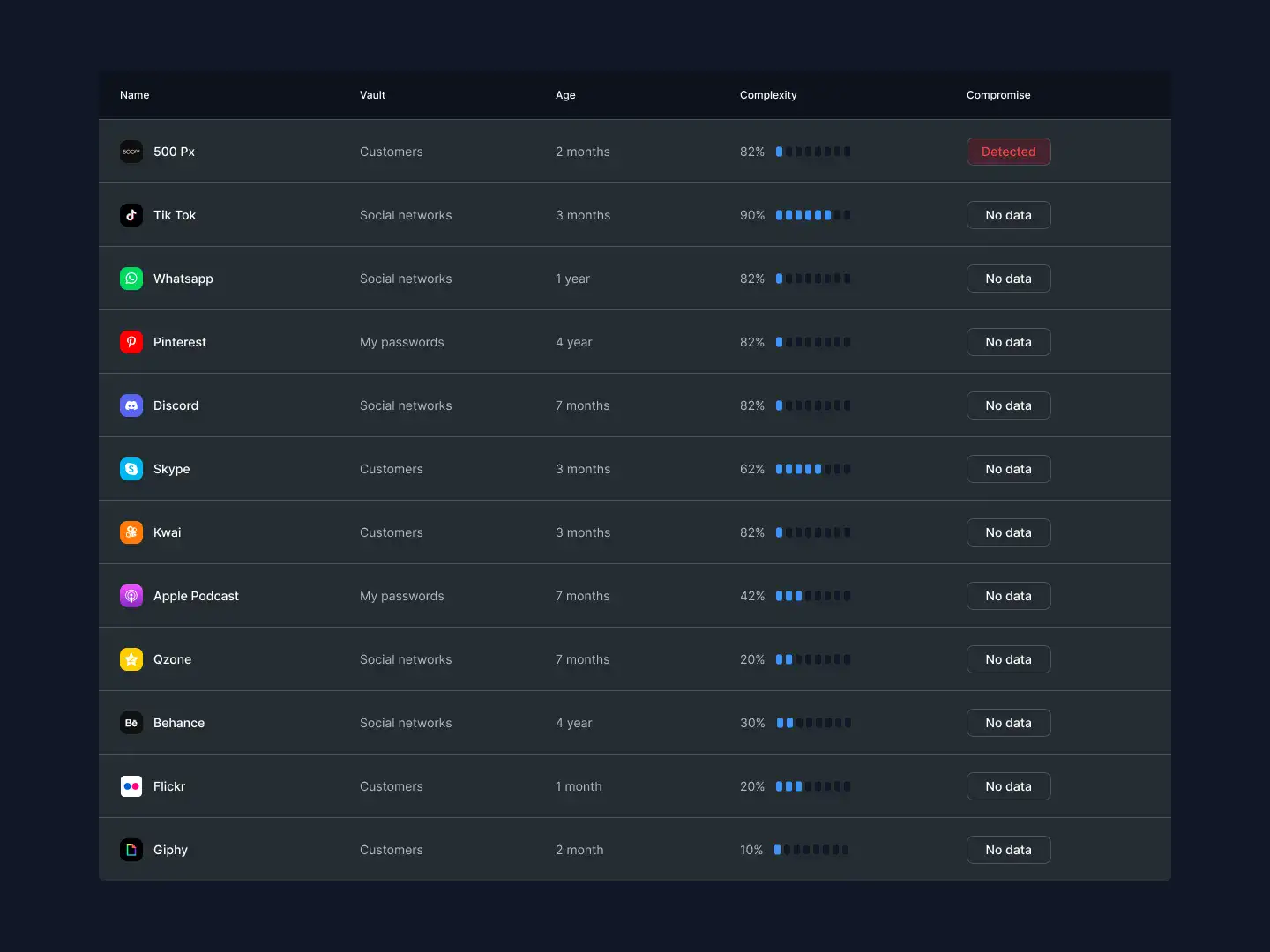Click No data button in Pinterest row

tap(1008, 342)
